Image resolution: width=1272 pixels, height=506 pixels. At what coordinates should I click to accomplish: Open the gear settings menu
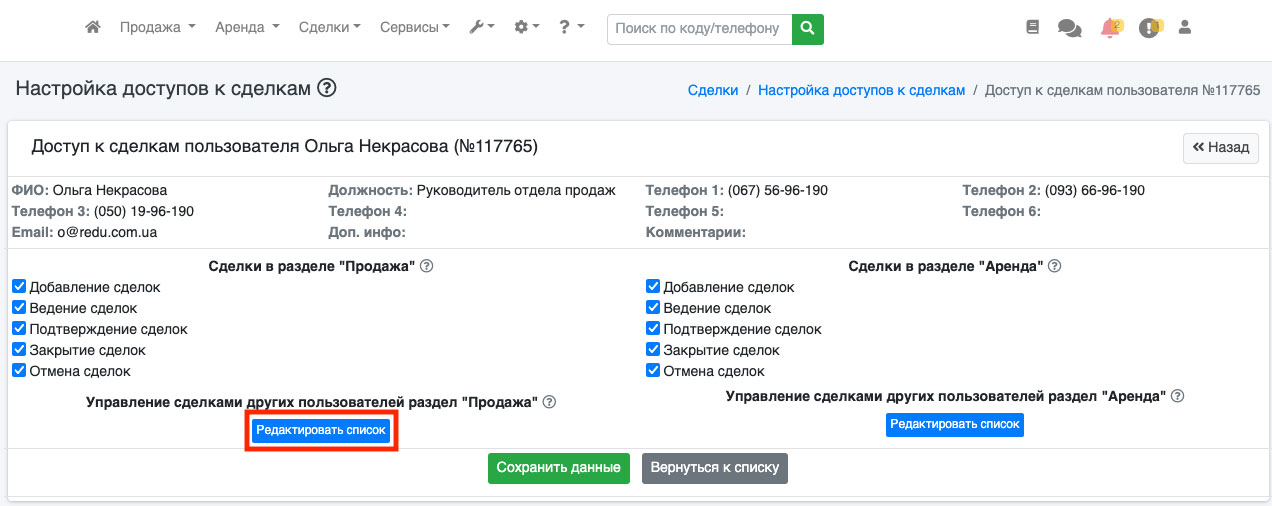[x=527, y=28]
